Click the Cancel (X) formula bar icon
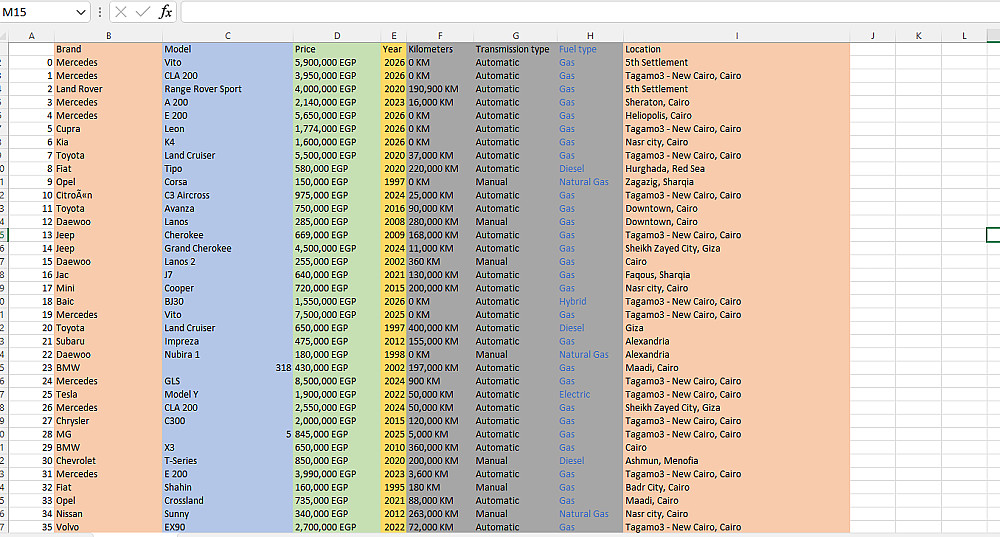1000x537 pixels. coord(121,12)
